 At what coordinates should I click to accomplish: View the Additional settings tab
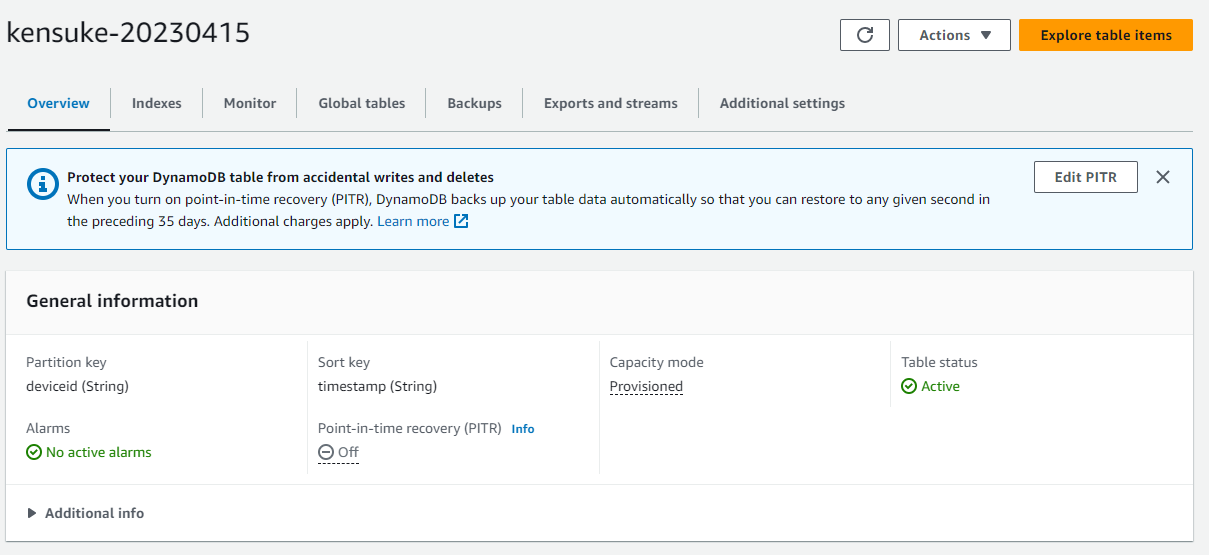point(782,103)
